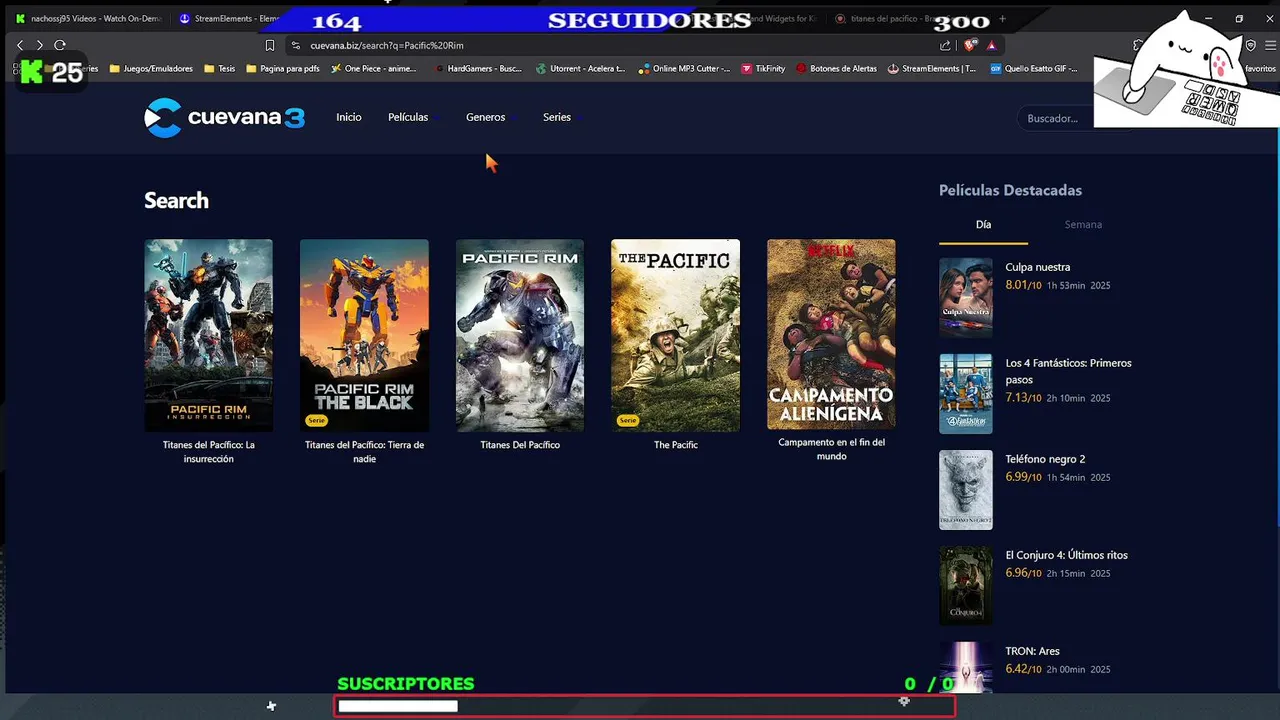The width and height of the screenshot is (1280, 720).
Task: Switch to the titanes del pacifico tab
Action: point(900,18)
